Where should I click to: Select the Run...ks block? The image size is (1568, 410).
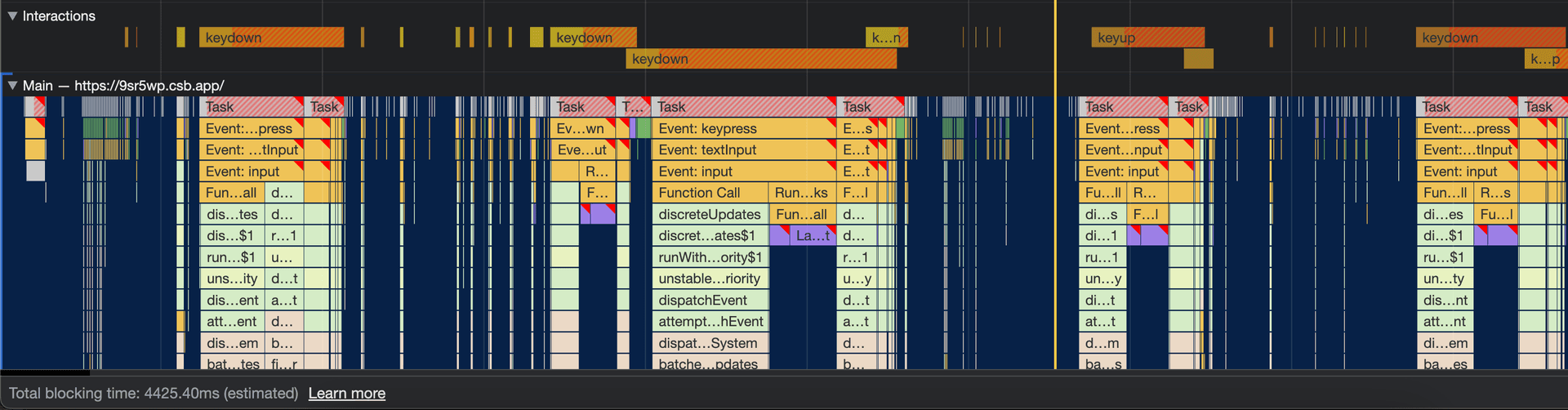[801, 193]
